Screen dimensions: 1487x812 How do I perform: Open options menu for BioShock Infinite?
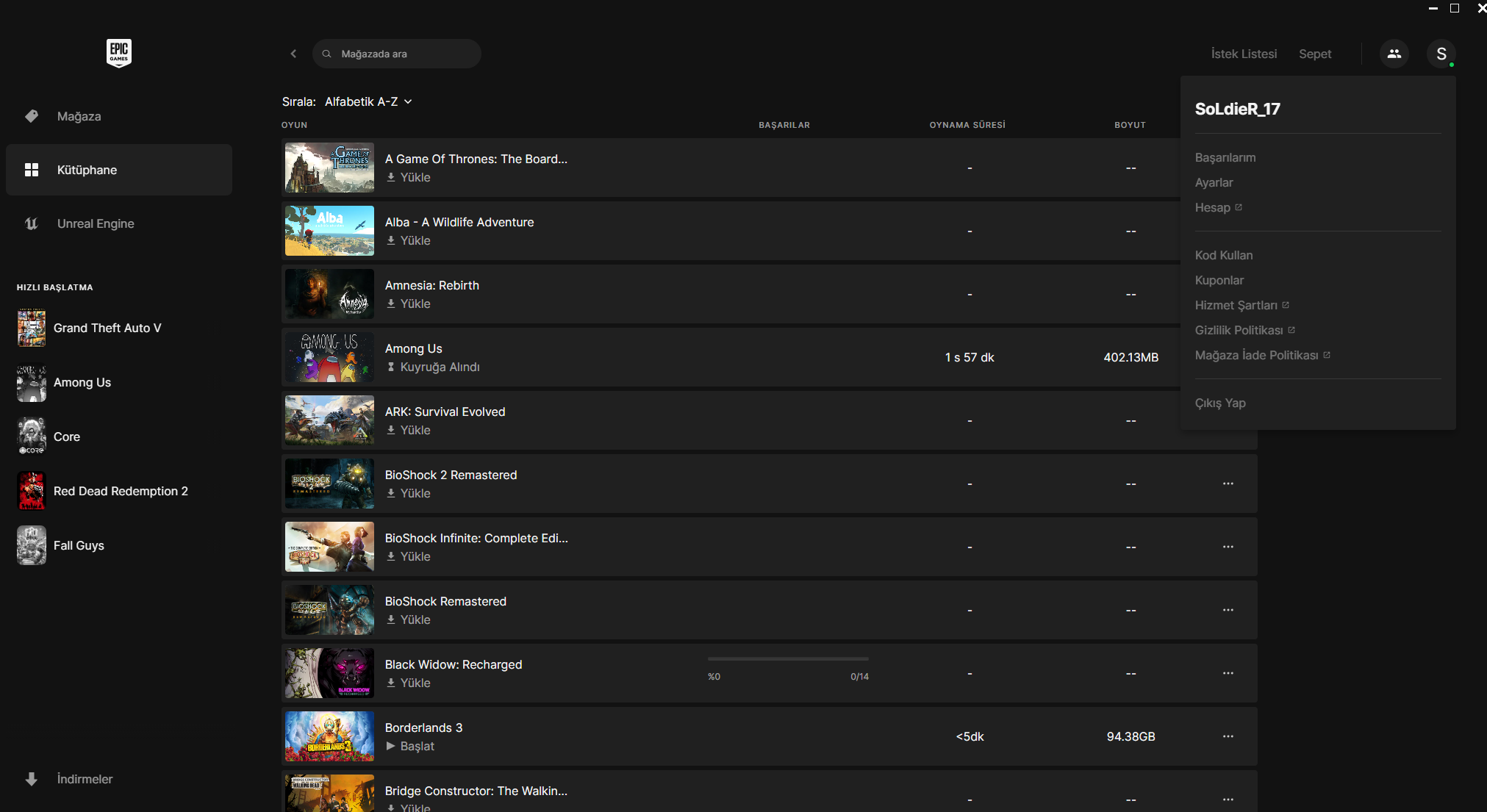[1228, 547]
